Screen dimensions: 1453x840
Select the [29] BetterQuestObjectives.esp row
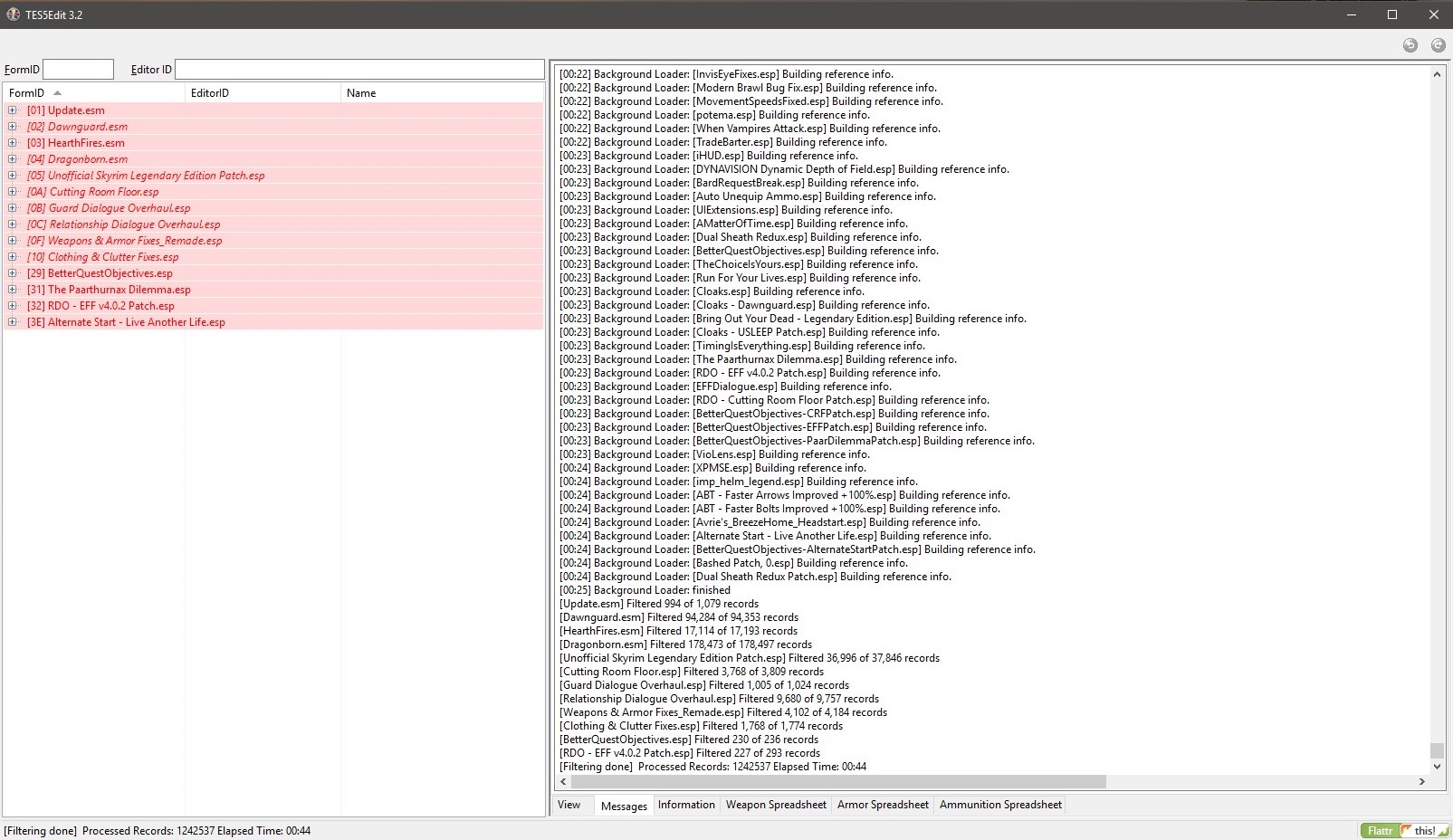click(x=273, y=273)
